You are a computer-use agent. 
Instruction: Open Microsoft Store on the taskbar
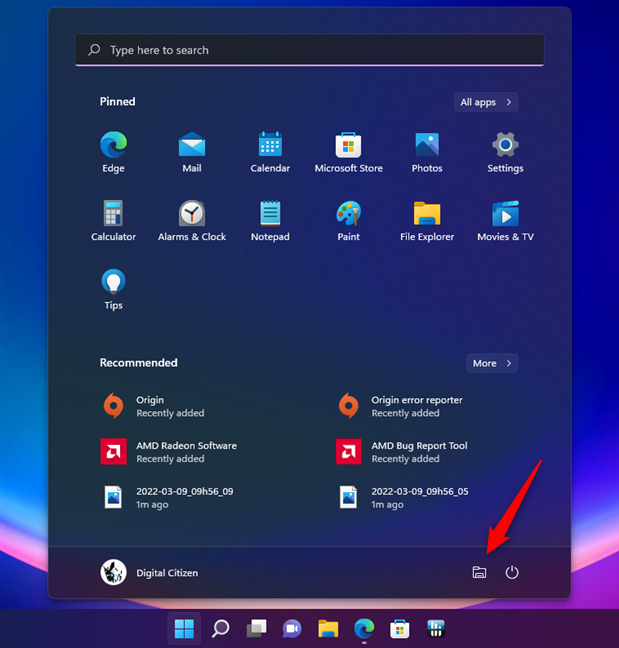point(400,629)
